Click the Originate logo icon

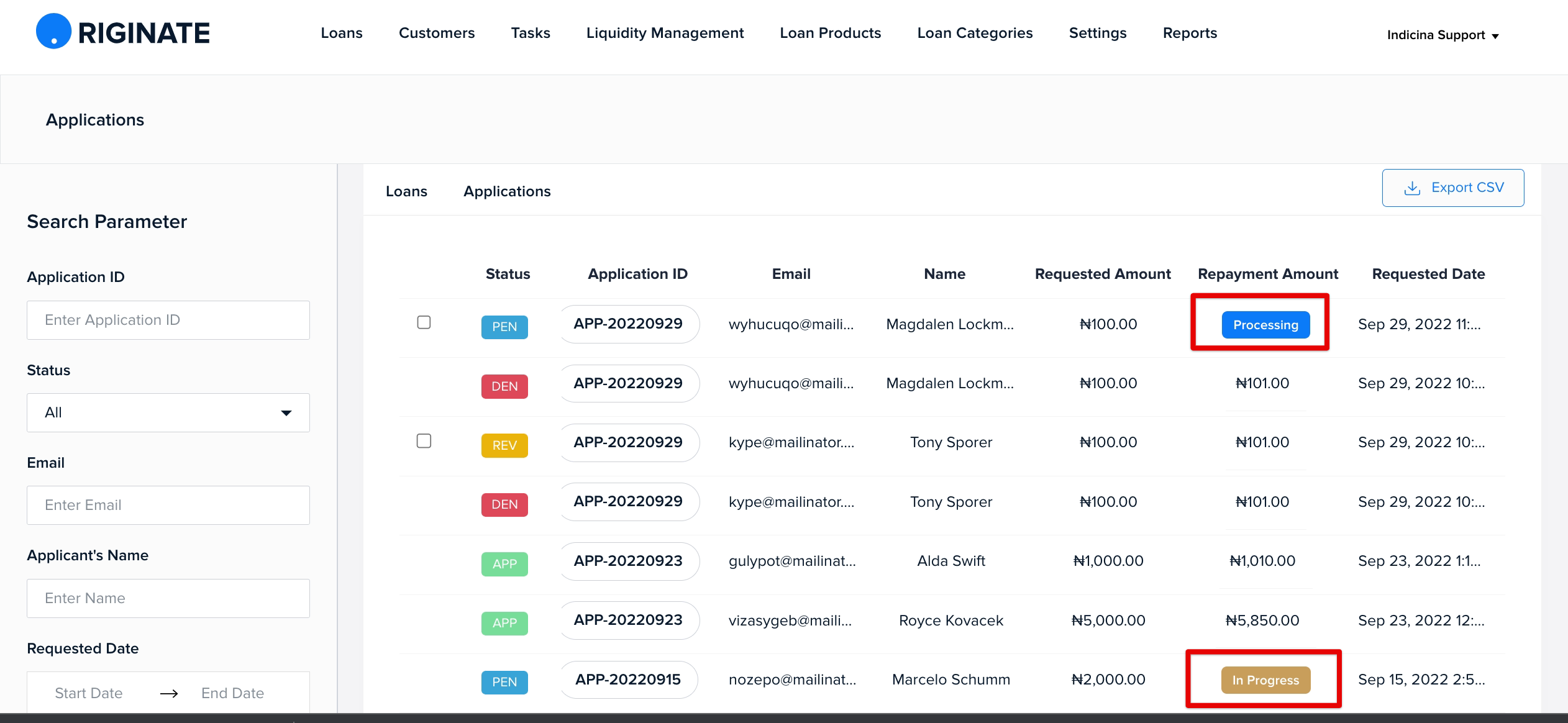[x=54, y=31]
